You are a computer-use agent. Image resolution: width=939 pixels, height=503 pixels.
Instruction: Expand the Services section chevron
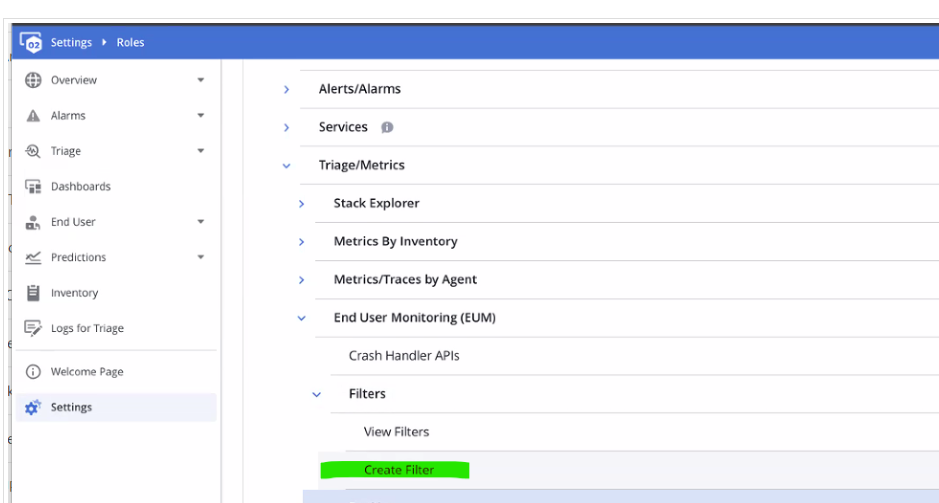286,128
